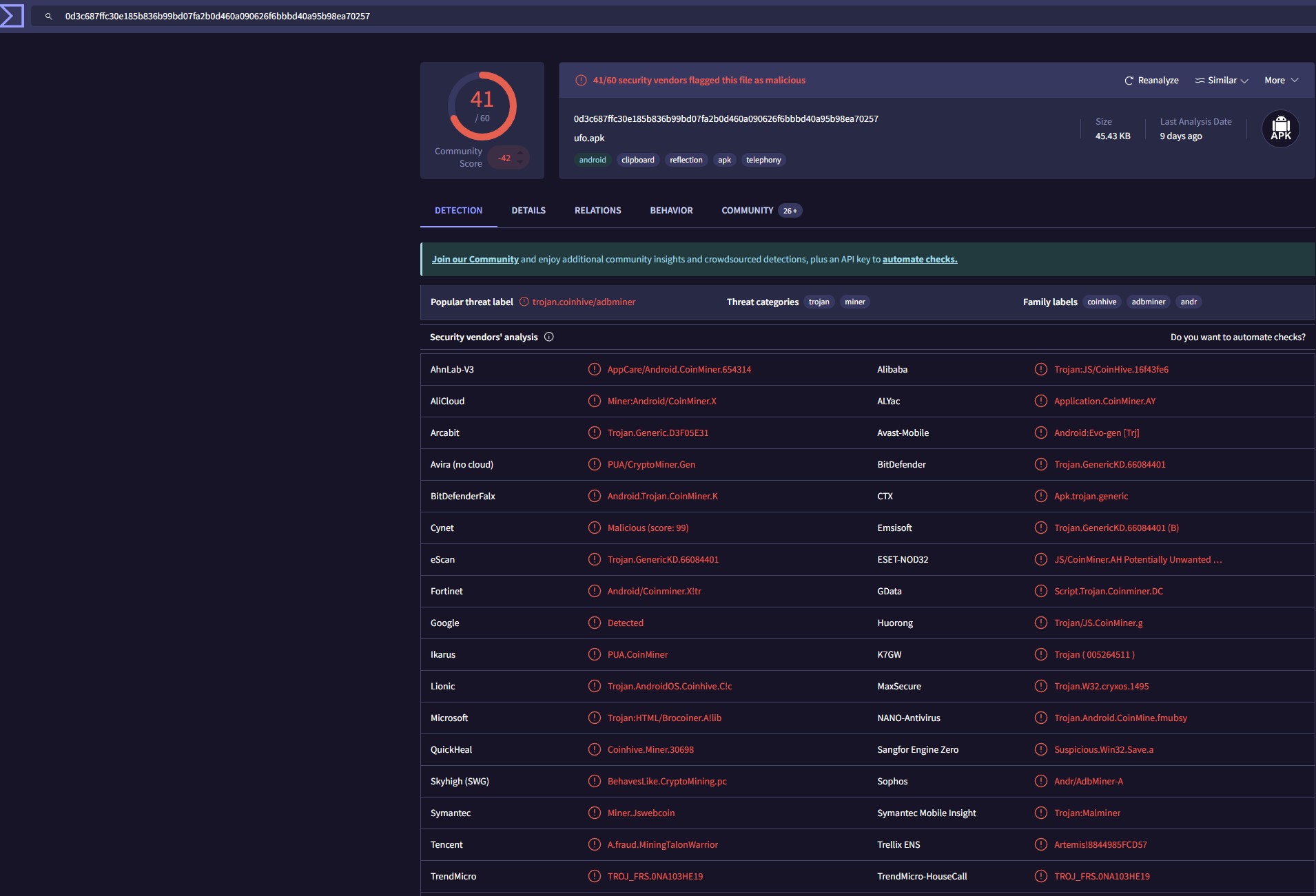
Task: Click the 9 days ago analysis date
Action: pos(1181,136)
